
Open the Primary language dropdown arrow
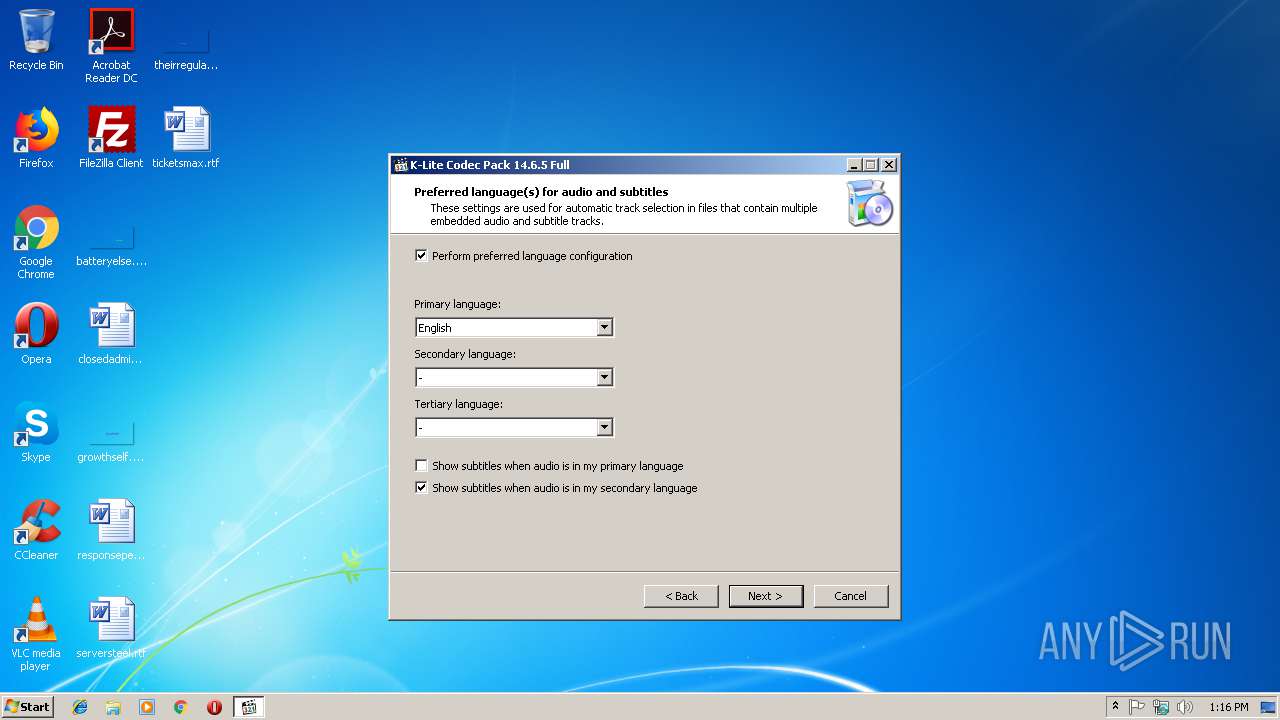[604, 327]
